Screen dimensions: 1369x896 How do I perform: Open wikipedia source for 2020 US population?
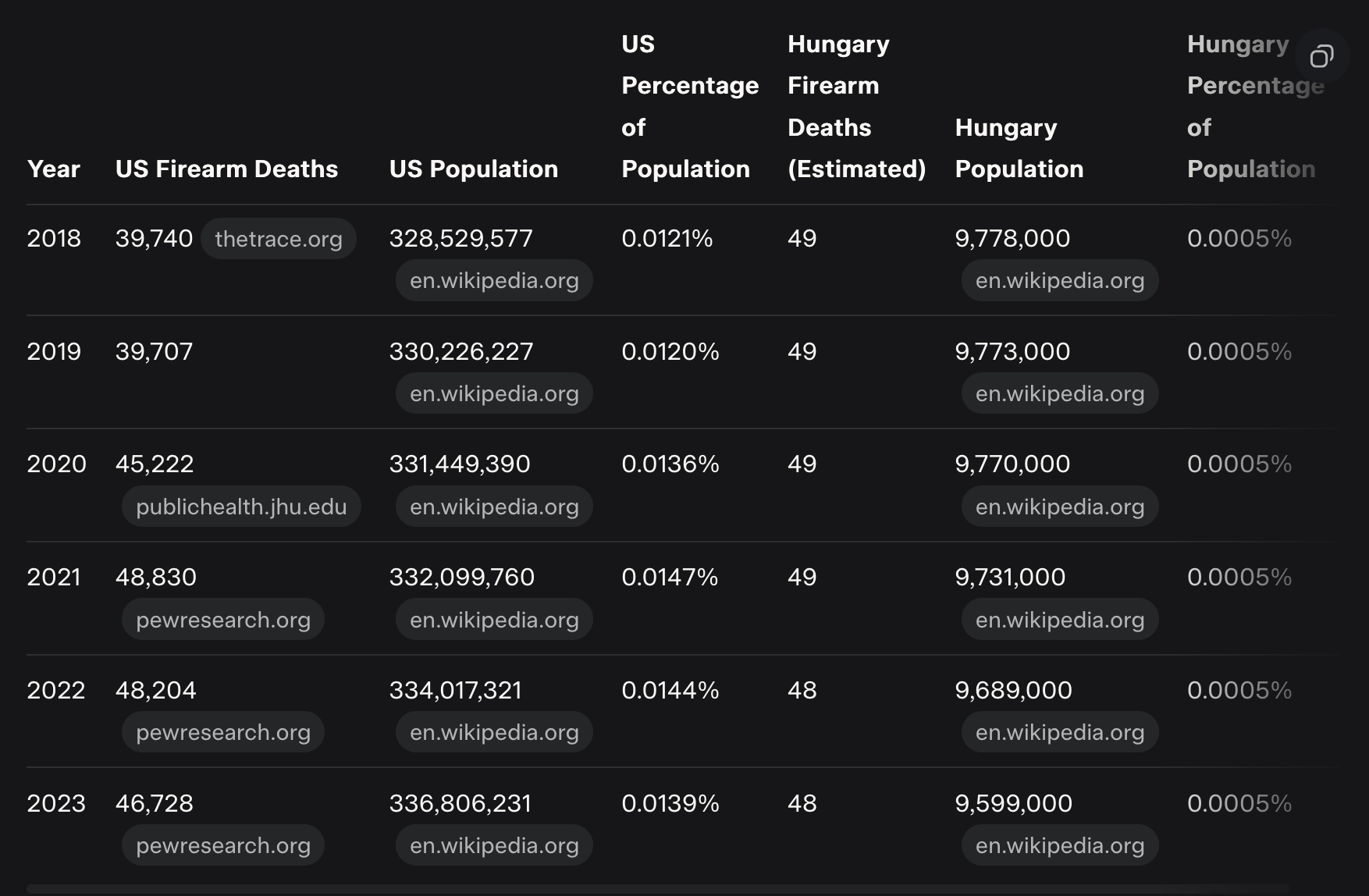coord(493,507)
